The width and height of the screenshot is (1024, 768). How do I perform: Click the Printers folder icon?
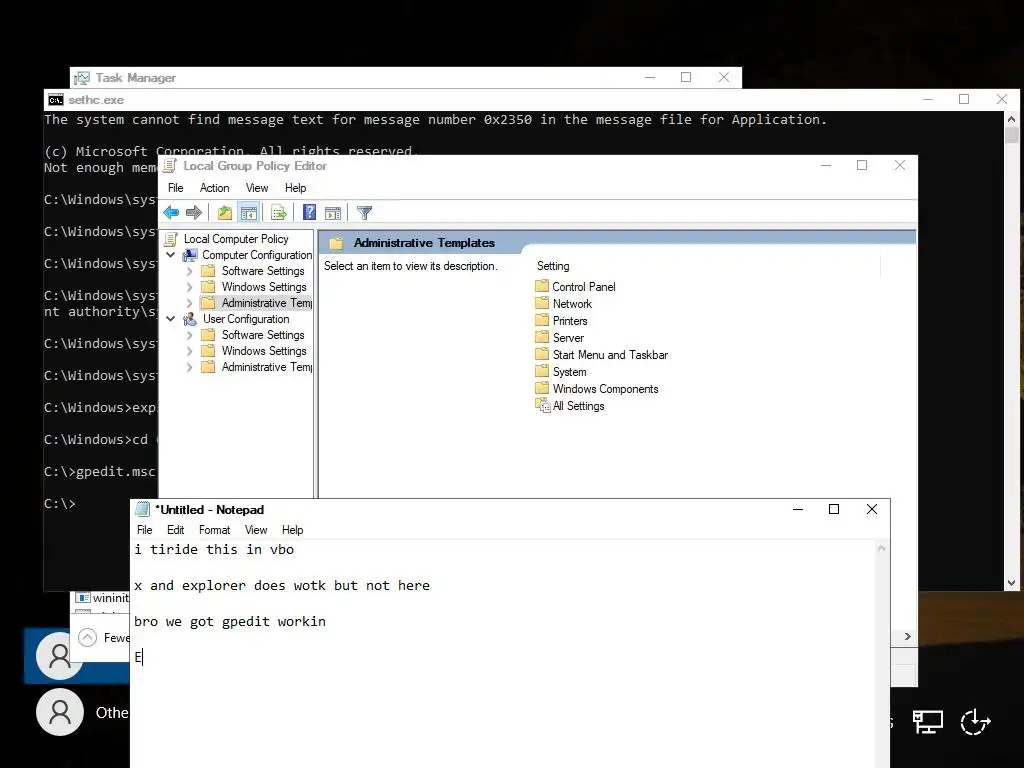click(542, 320)
